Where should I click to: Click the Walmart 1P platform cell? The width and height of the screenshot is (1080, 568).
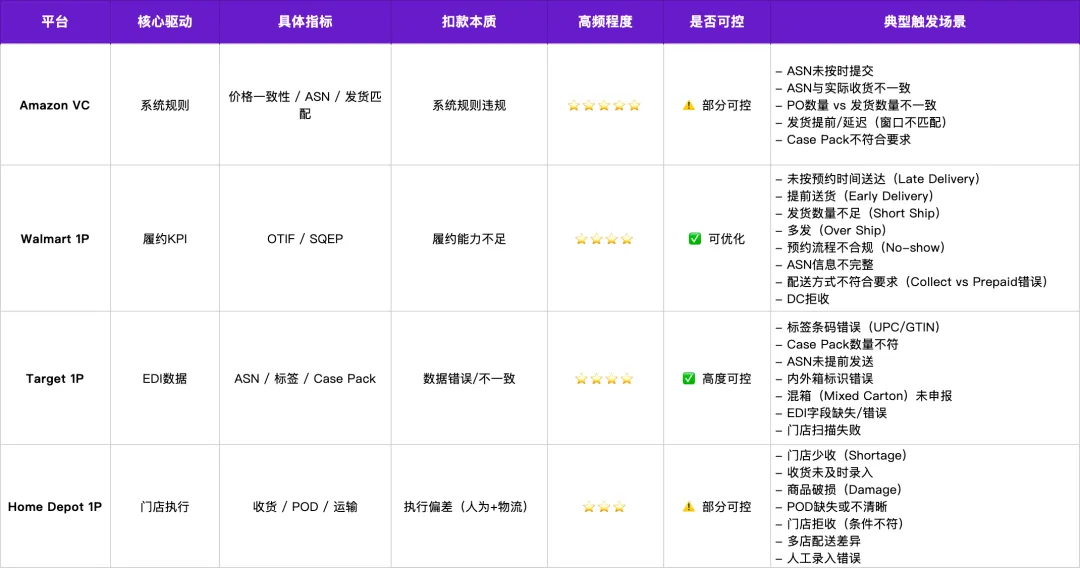tap(55, 239)
